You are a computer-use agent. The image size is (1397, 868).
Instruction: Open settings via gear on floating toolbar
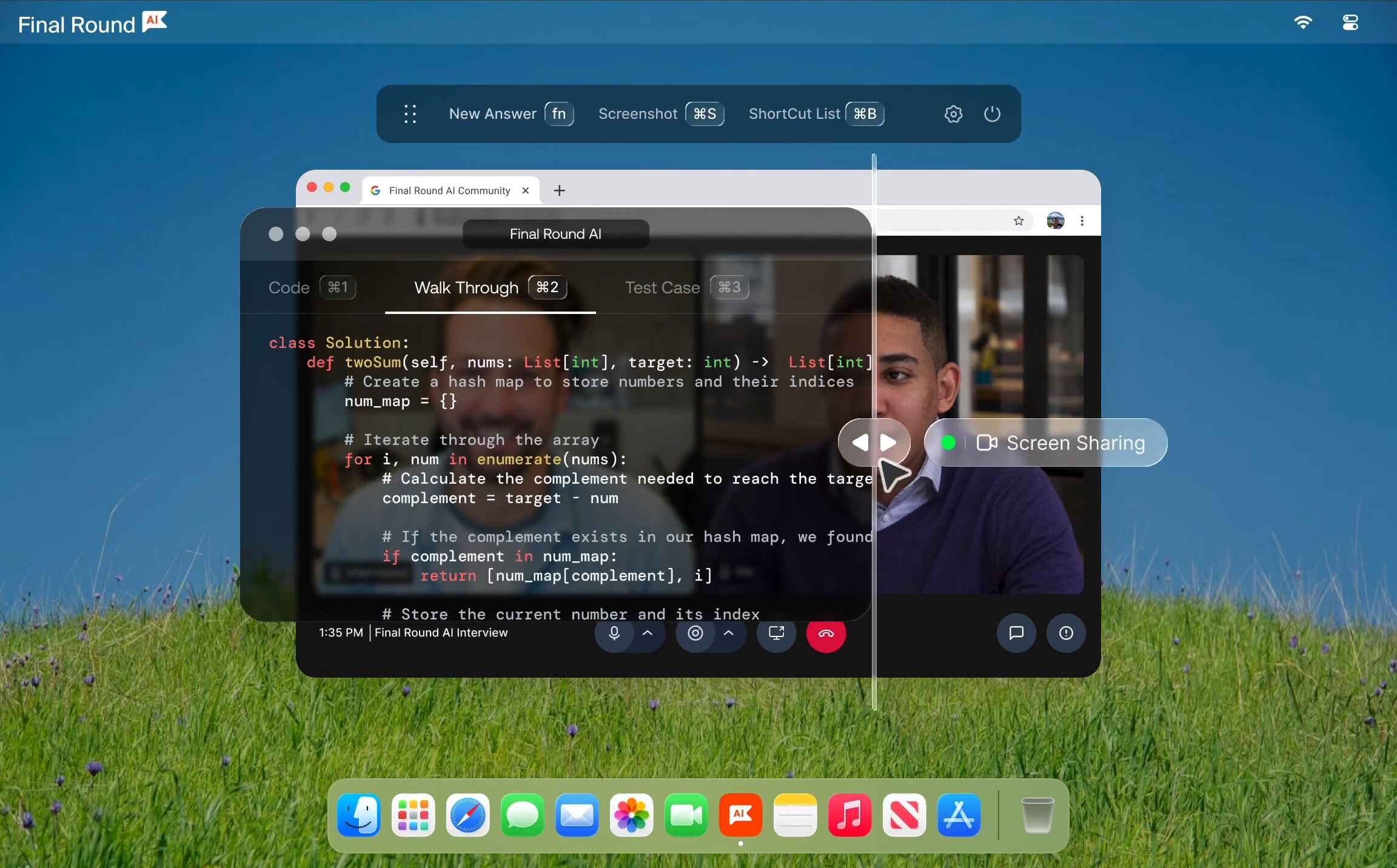point(953,114)
